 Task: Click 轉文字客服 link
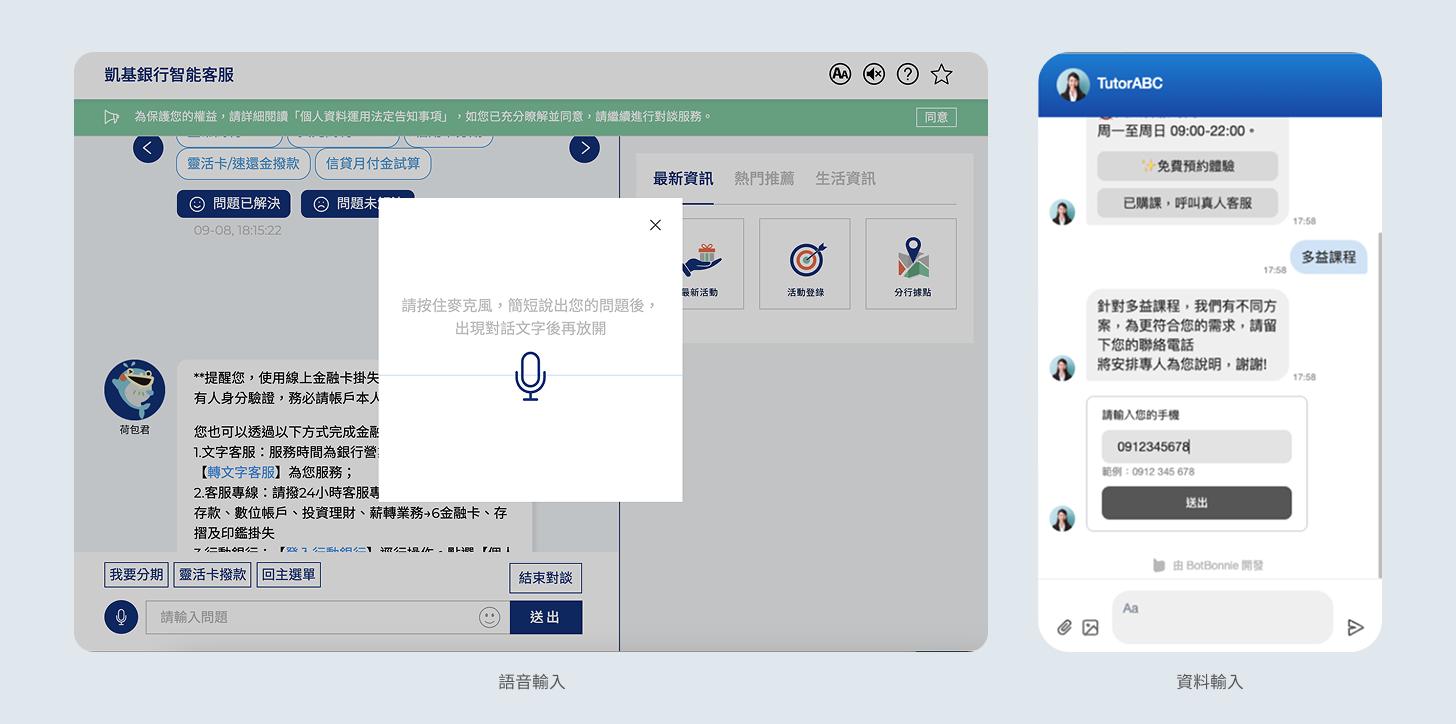point(241,472)
